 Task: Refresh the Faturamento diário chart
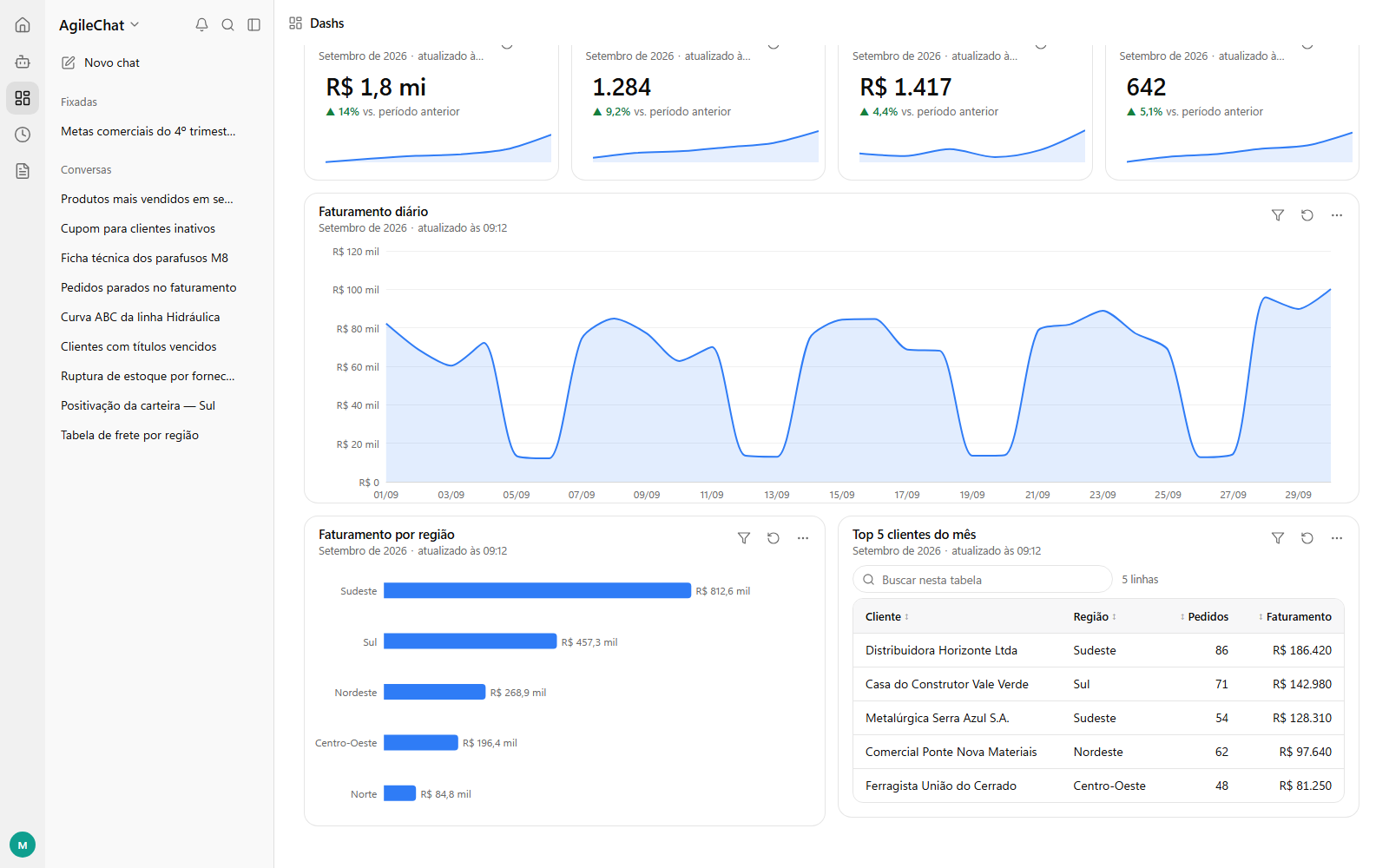pos(1307,215)
